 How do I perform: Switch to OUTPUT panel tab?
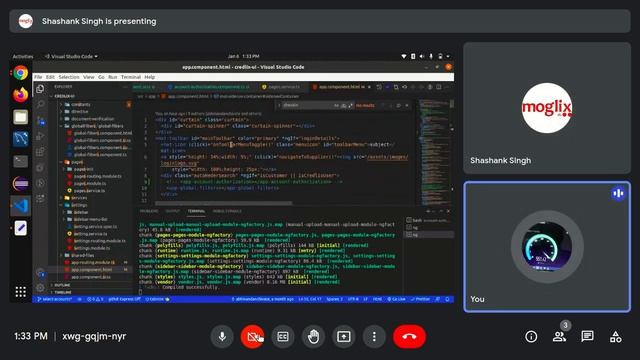pos(173,211)
